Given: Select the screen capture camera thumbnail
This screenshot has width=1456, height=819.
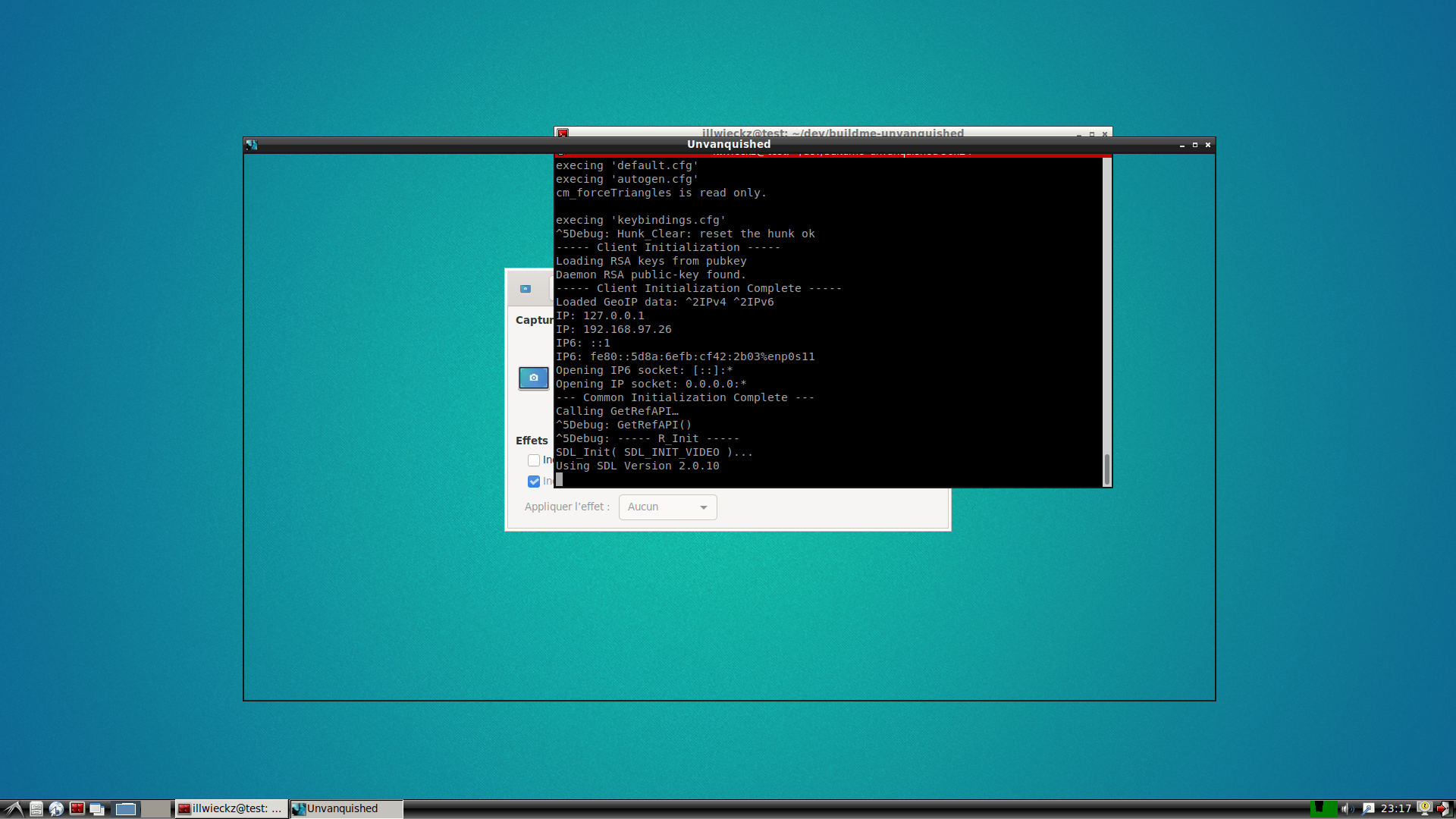Looking at the screenshot, I should (533, 378).
